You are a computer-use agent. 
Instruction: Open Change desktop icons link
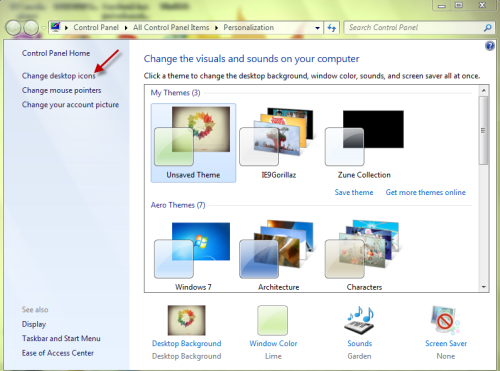click(x=59, y=76)
